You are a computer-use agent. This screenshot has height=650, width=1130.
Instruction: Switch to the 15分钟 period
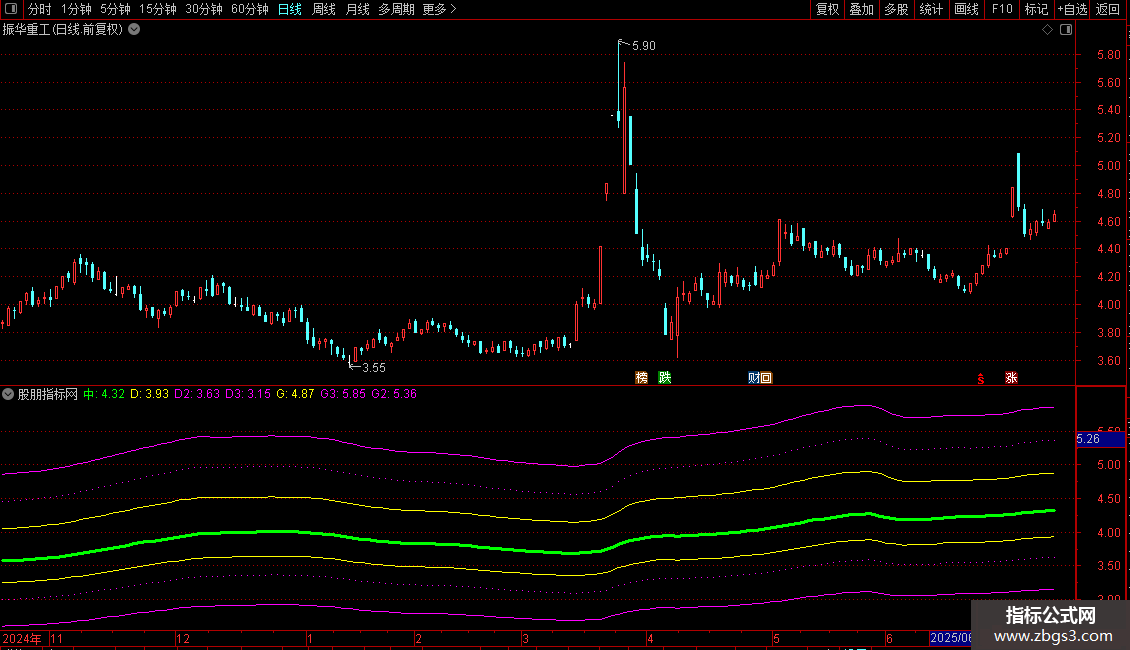tap(158, 9)
